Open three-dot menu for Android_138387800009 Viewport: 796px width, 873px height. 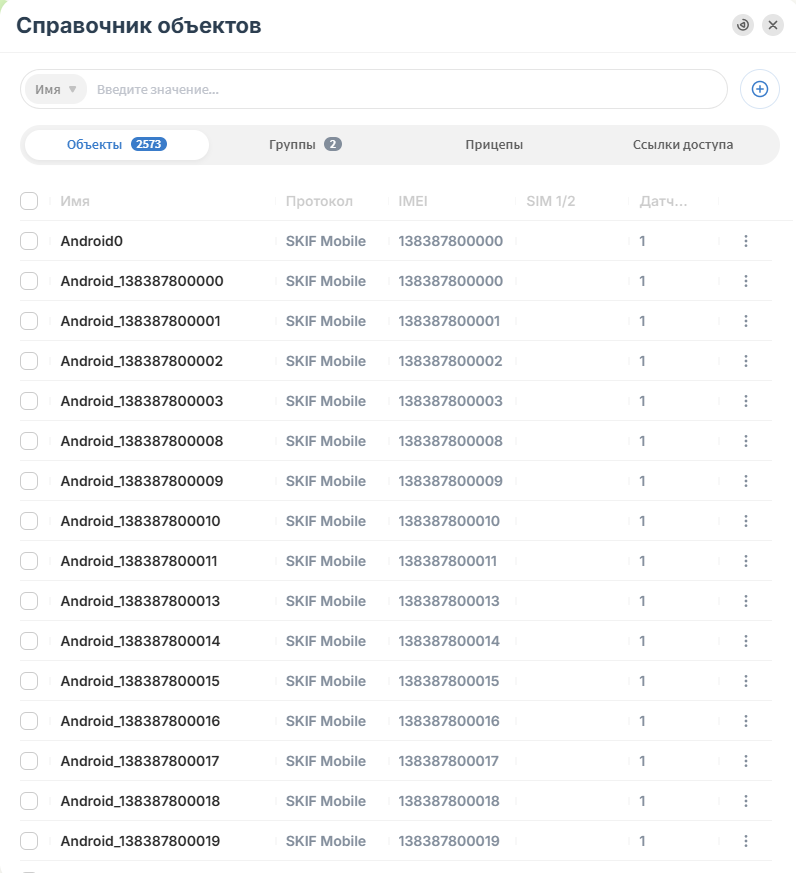coord(746,481)
